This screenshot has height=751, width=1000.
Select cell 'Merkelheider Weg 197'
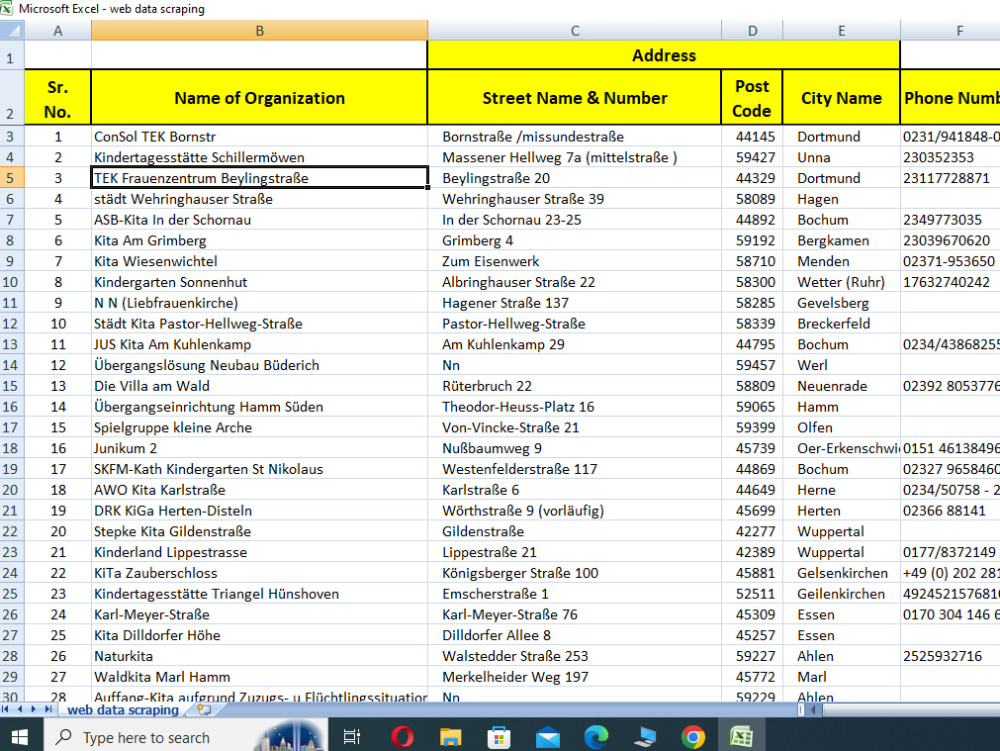tap(574, 677)
